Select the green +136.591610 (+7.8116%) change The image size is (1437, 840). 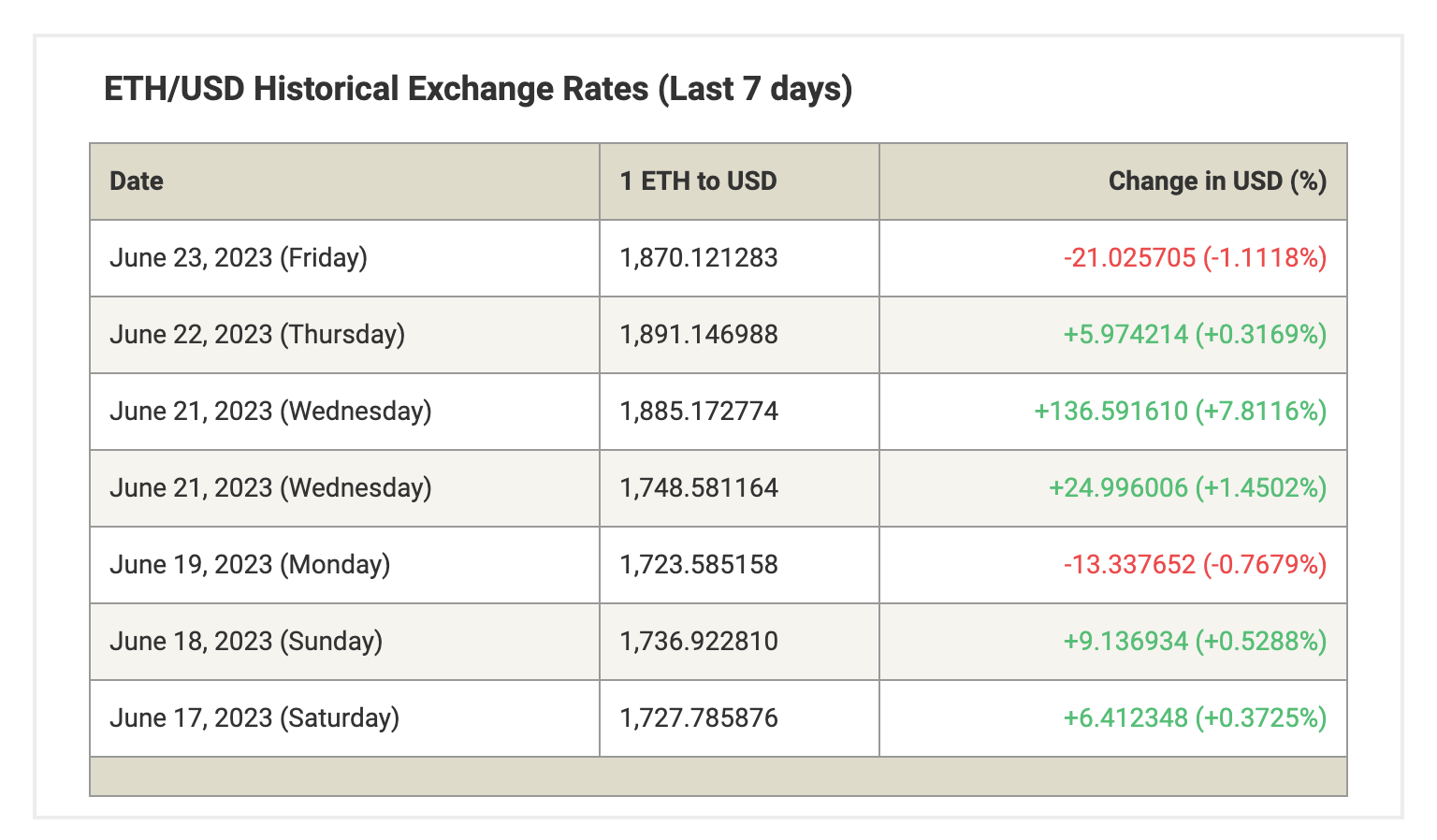1180,412
